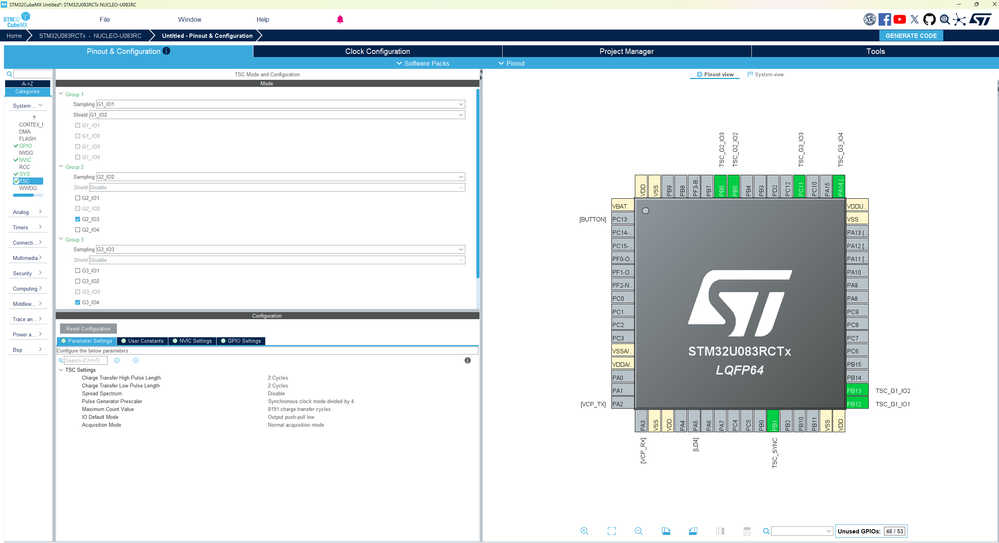Click the parameter search input field
The width and height of the screenshot is (999, 543).
[85, 361]
